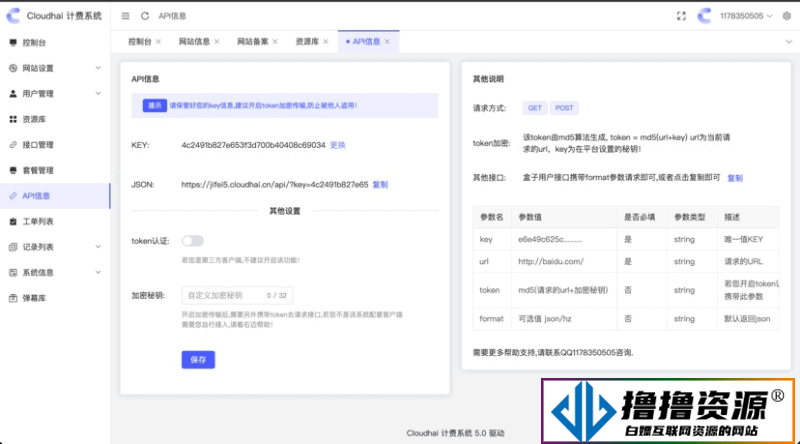Click the format parameter name cell
The height and width of the screenshot is (444, 800).
pyautogui.click(x=491, y=318)
